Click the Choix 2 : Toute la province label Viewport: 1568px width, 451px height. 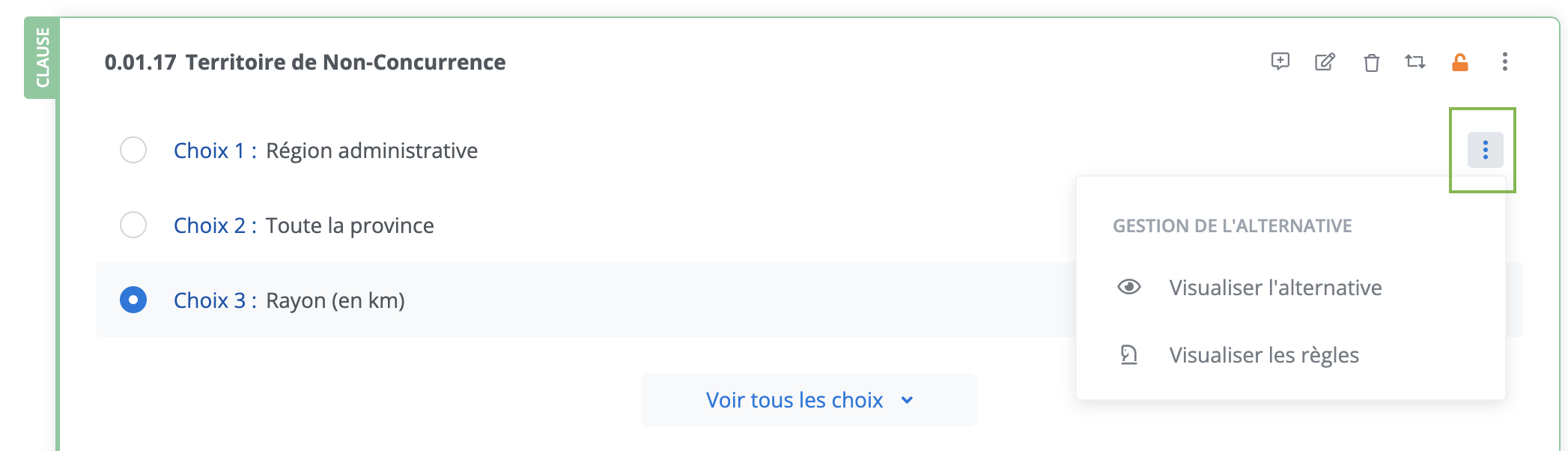(x=304, y=225)
